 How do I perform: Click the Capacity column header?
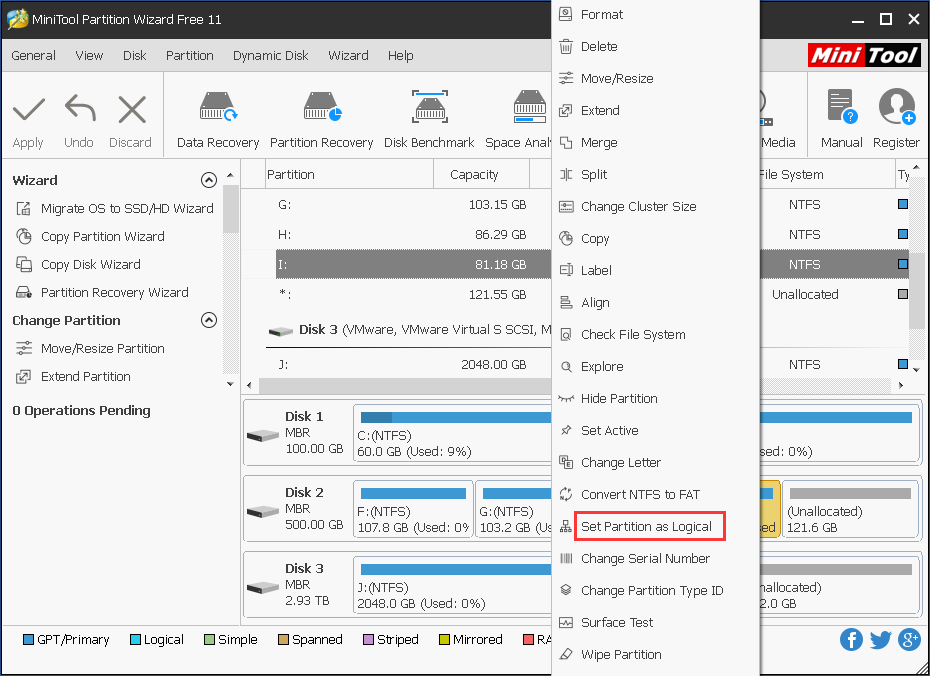474,174
